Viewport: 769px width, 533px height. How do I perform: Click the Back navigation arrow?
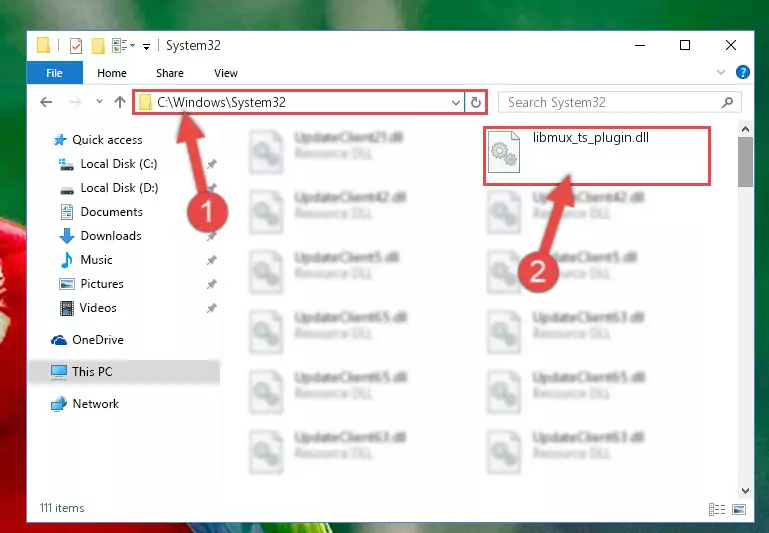[46, 102]
